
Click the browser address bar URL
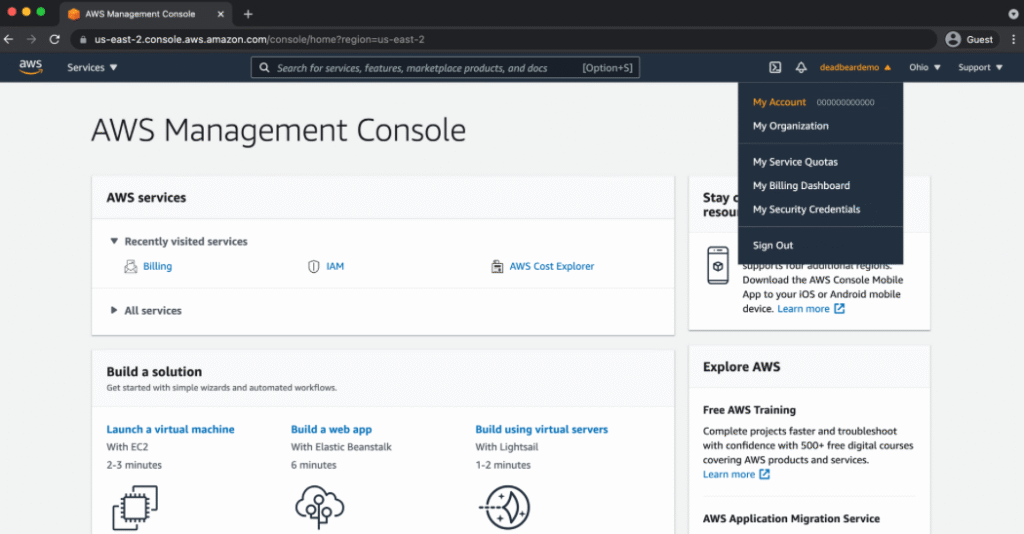pyautogui.click(x=259, y=39)
